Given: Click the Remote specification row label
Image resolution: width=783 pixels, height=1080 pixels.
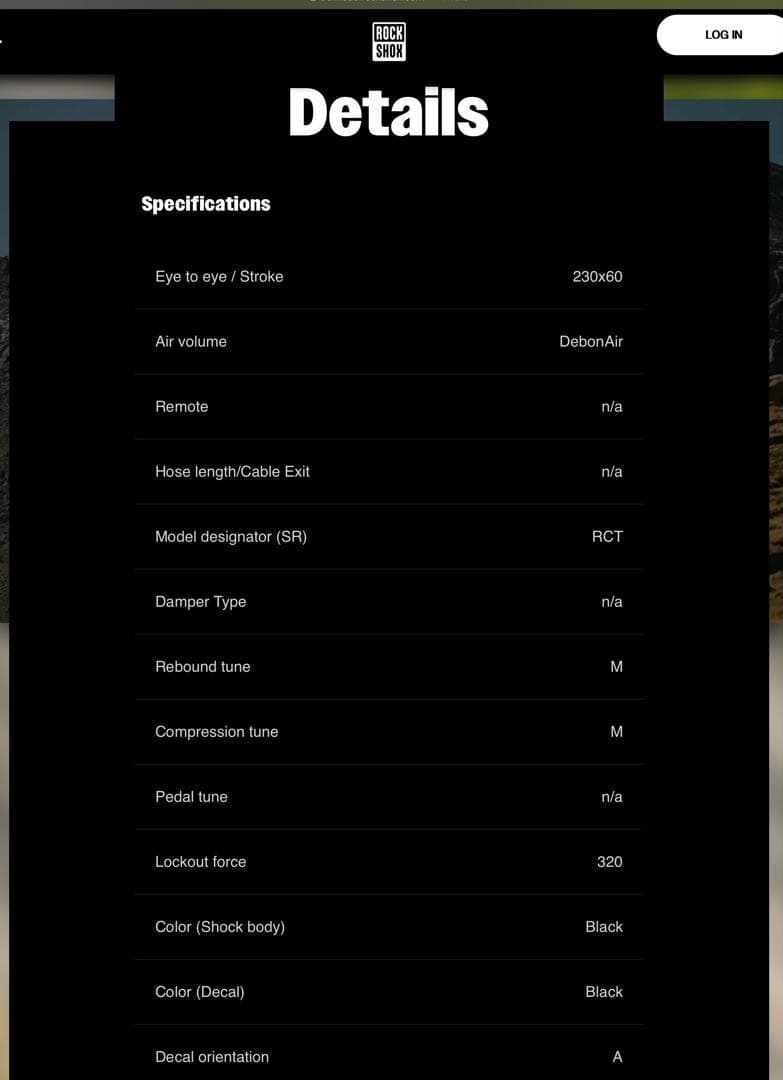Looking at the screenshot, I should tap(182, 407).
